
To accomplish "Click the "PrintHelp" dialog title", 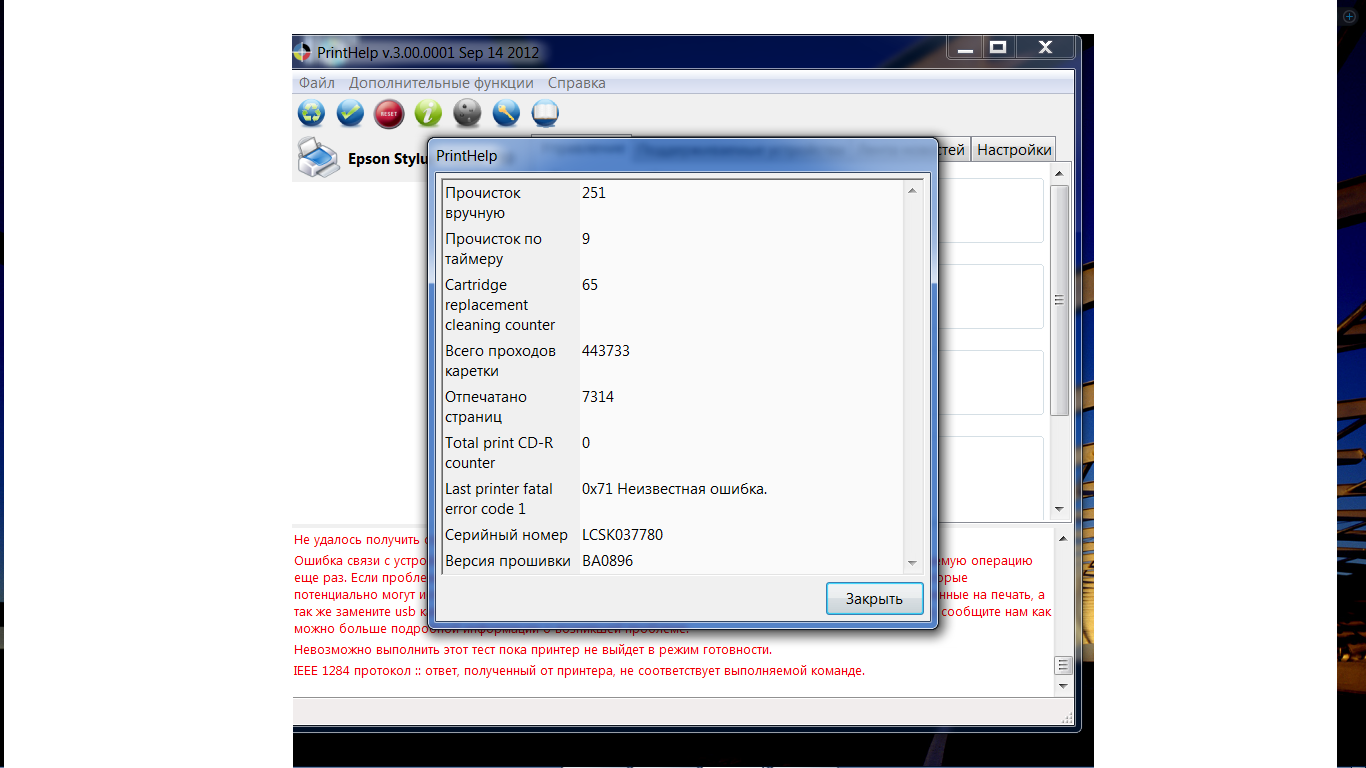I will 467,156.
